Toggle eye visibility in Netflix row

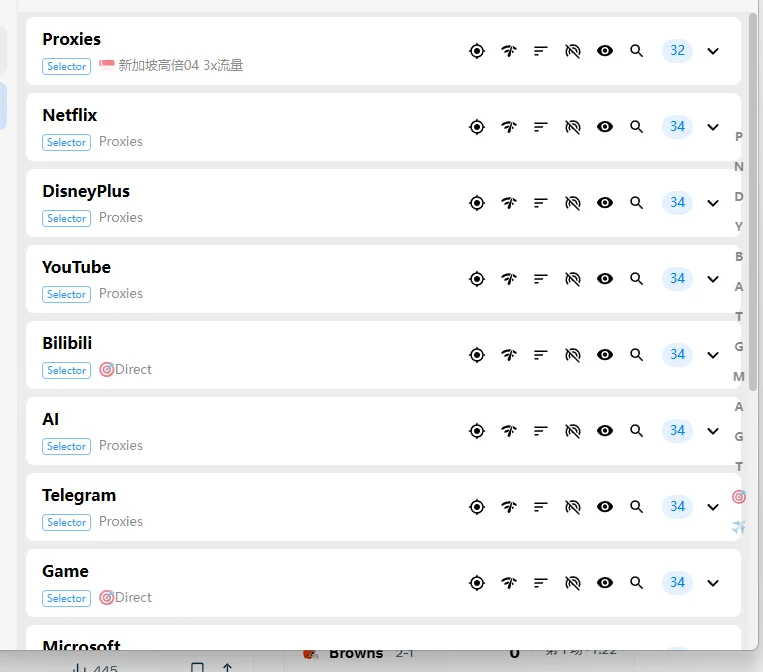click(x=605, y=127)
